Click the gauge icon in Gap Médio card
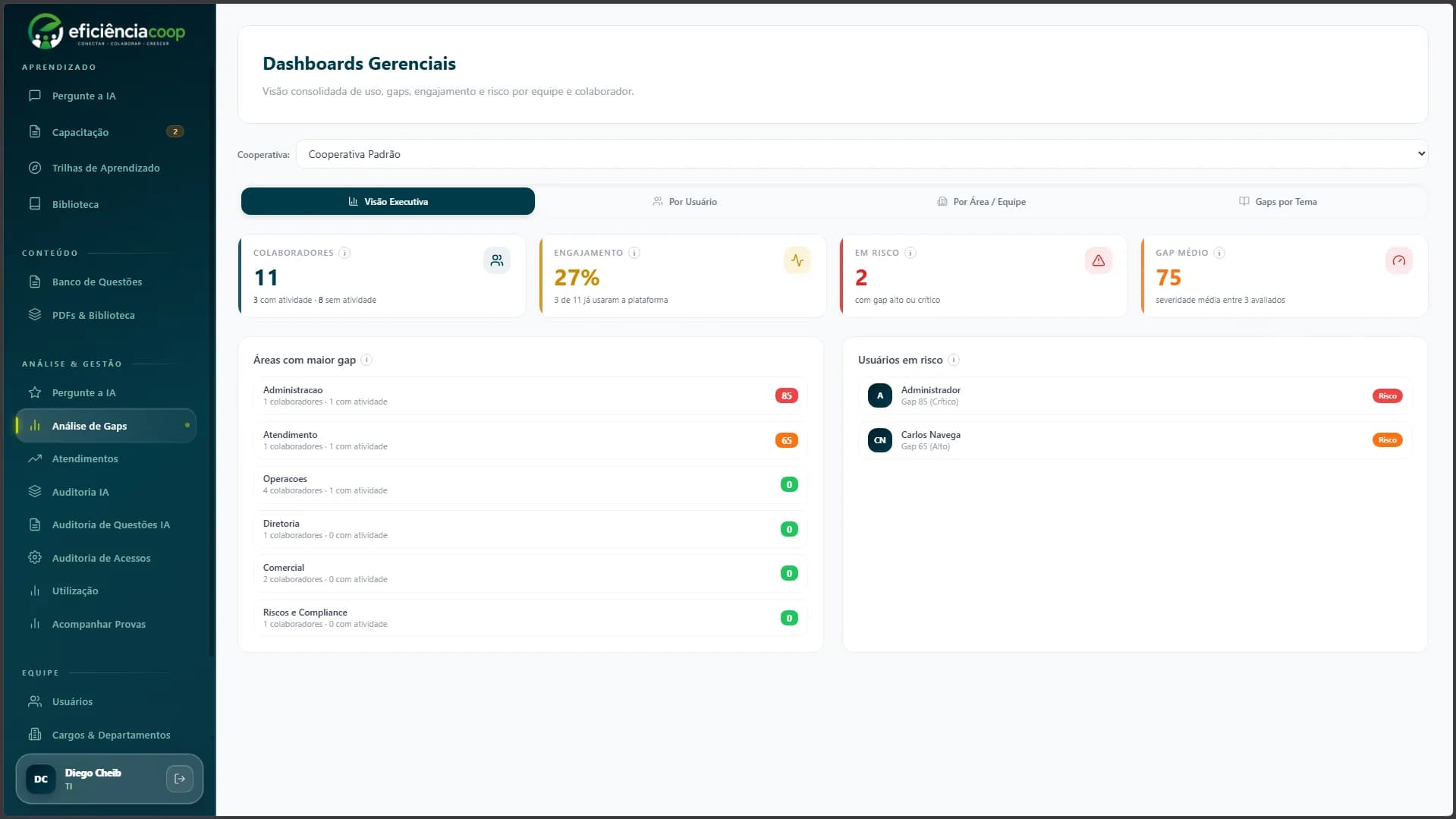 (x=1398, y=260)
